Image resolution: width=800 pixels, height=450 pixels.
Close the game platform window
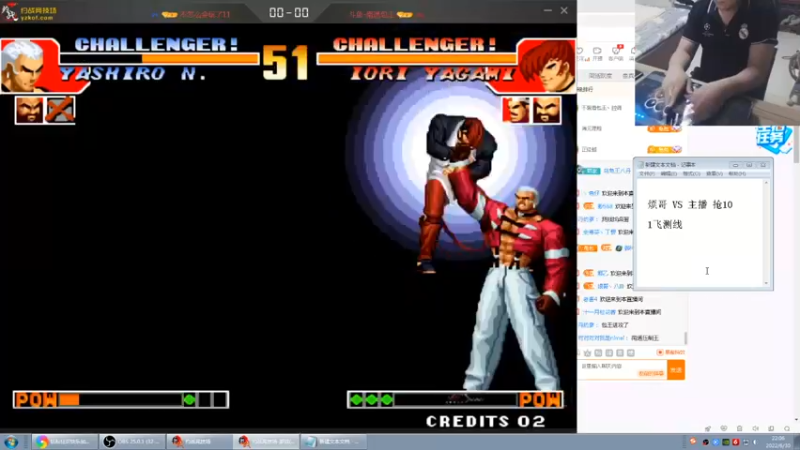564,10
